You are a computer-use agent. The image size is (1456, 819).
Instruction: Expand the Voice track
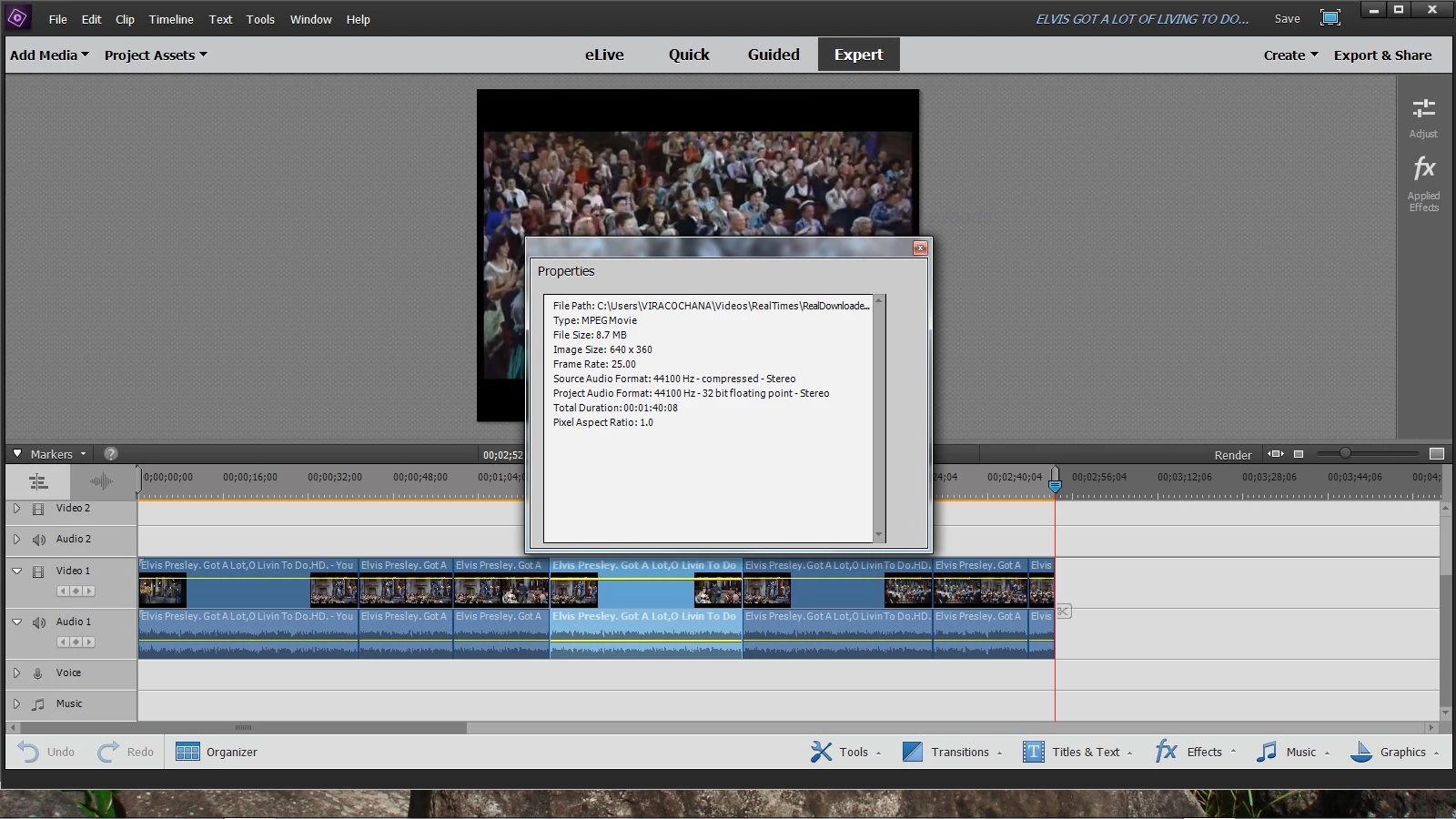point(16,673)
